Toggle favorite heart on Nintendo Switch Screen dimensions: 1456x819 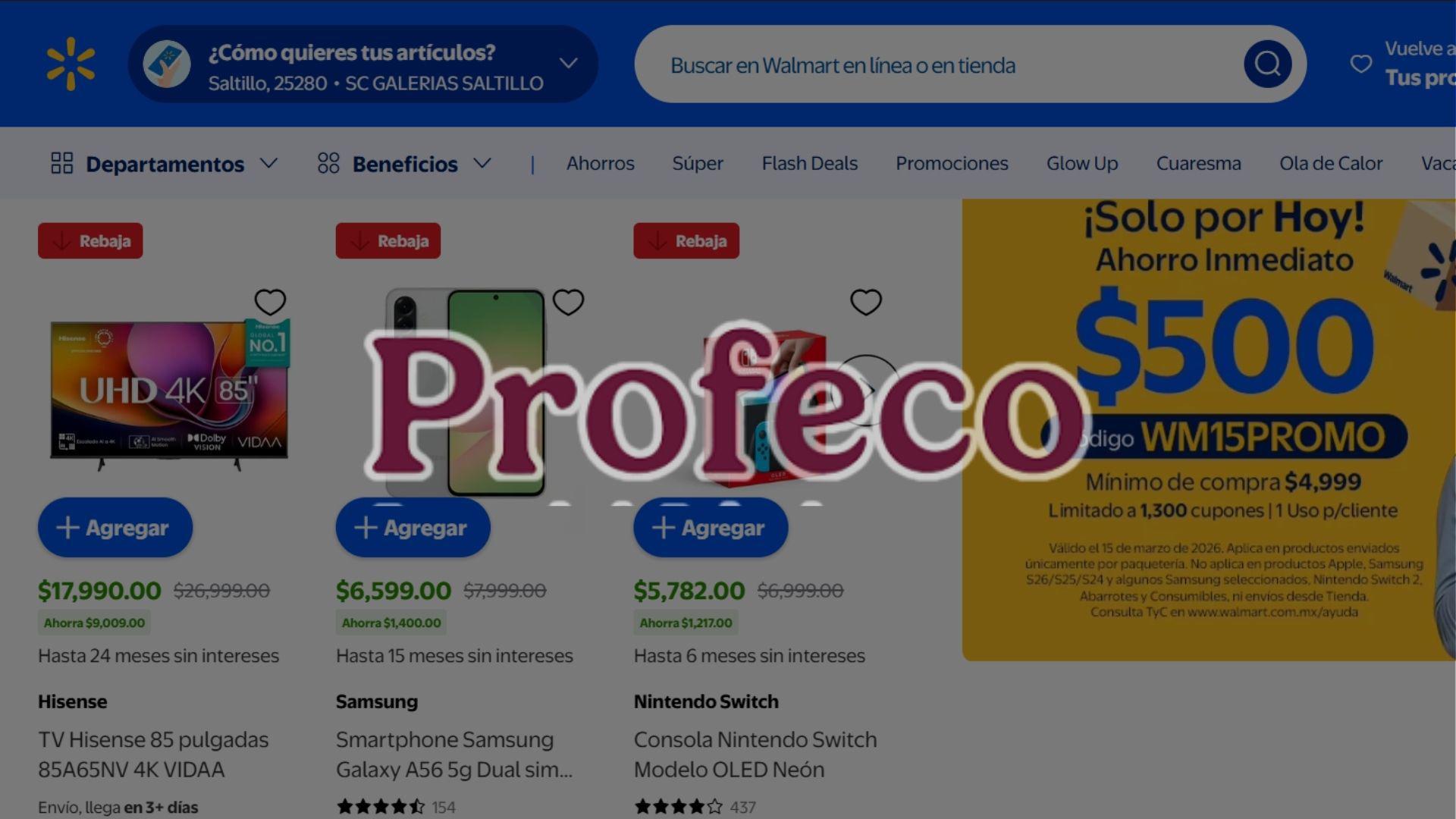point(866,302)
